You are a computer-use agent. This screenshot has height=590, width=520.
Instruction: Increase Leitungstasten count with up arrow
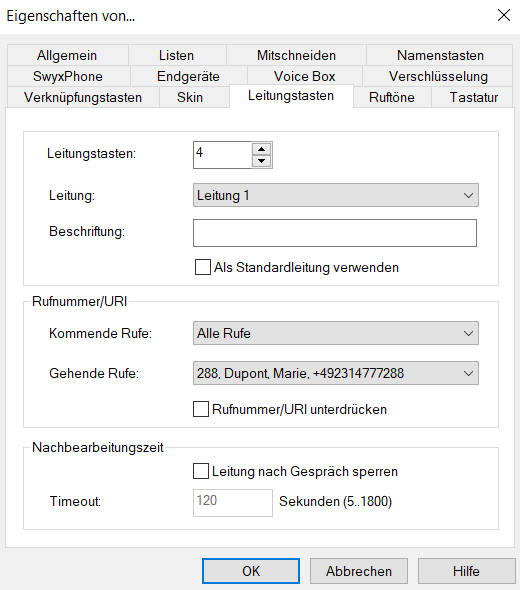(262, 149)
